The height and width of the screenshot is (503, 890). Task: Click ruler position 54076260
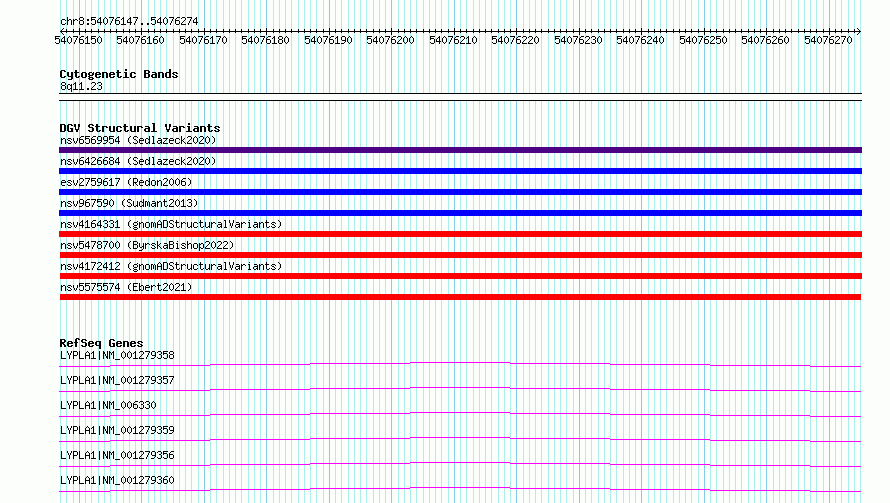click(x=765, y=40)
